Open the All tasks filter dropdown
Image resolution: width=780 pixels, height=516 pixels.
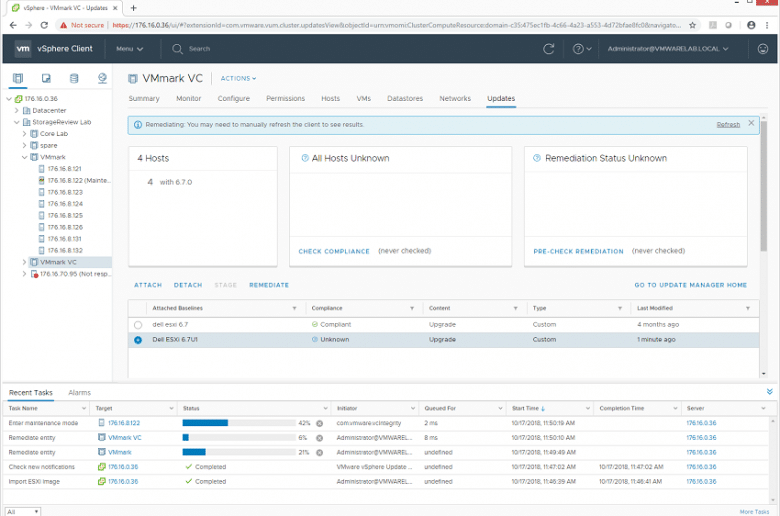tap(22, 512)
